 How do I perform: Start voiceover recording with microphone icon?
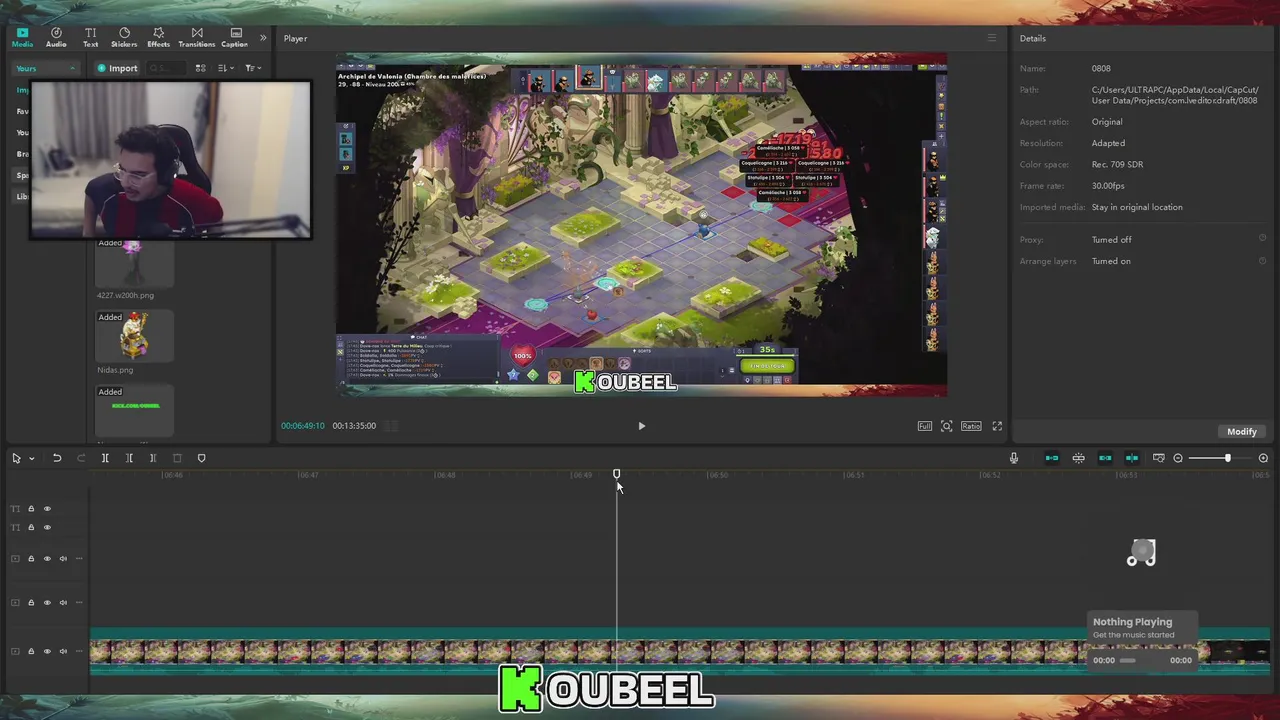(1013, 458)
